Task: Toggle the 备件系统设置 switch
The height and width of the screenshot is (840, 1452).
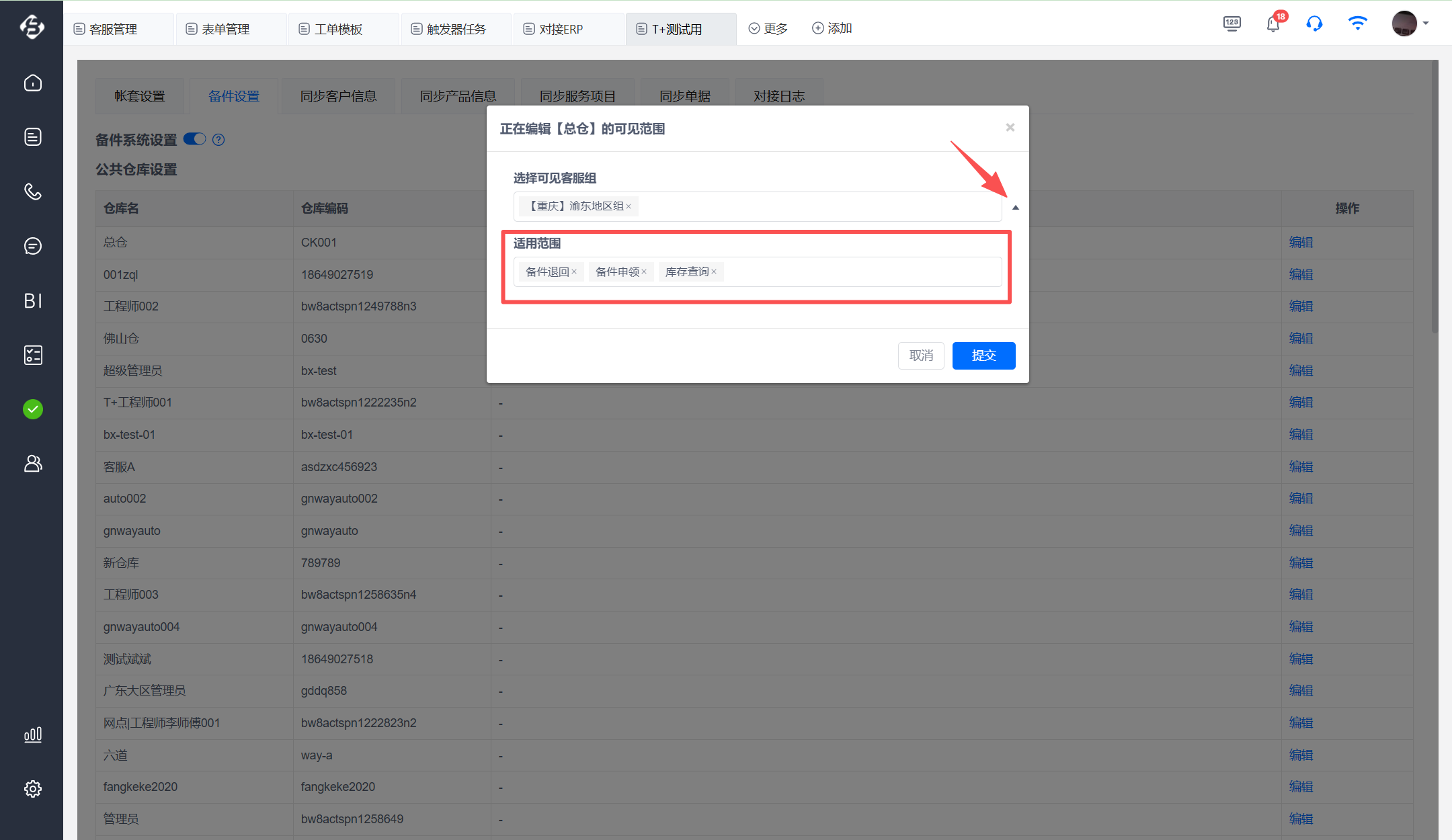Action: pos(195,139)
